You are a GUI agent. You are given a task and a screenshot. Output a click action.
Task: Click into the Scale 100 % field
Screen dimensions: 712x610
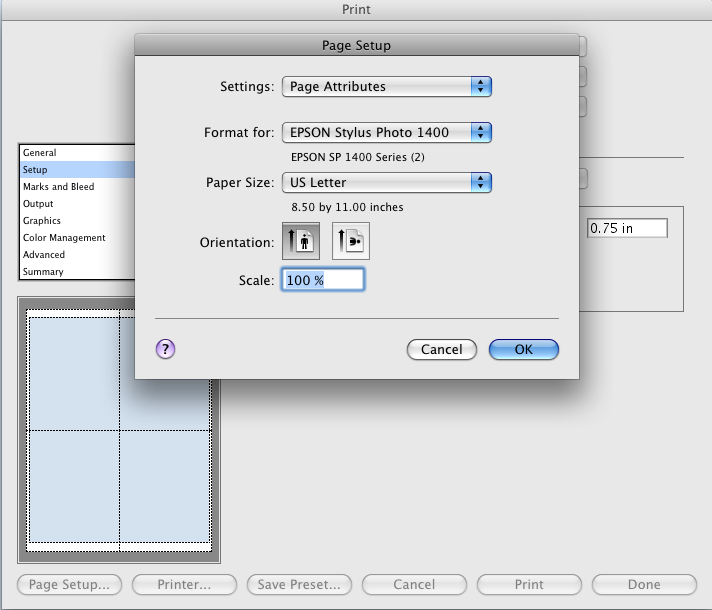coord(323,280)
